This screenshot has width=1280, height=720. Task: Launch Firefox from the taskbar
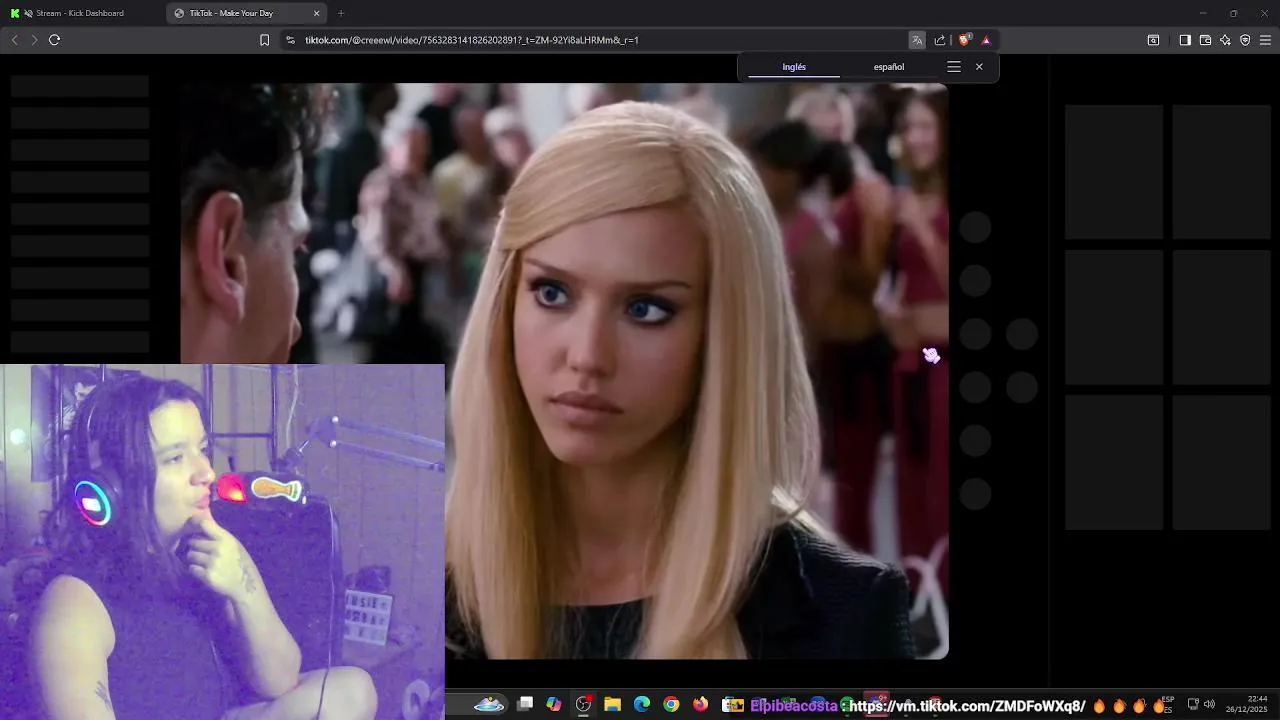[700, 705]
